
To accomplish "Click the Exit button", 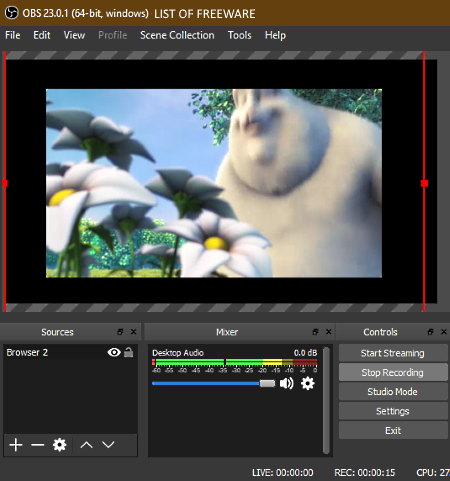I will [x=393, y=430].
